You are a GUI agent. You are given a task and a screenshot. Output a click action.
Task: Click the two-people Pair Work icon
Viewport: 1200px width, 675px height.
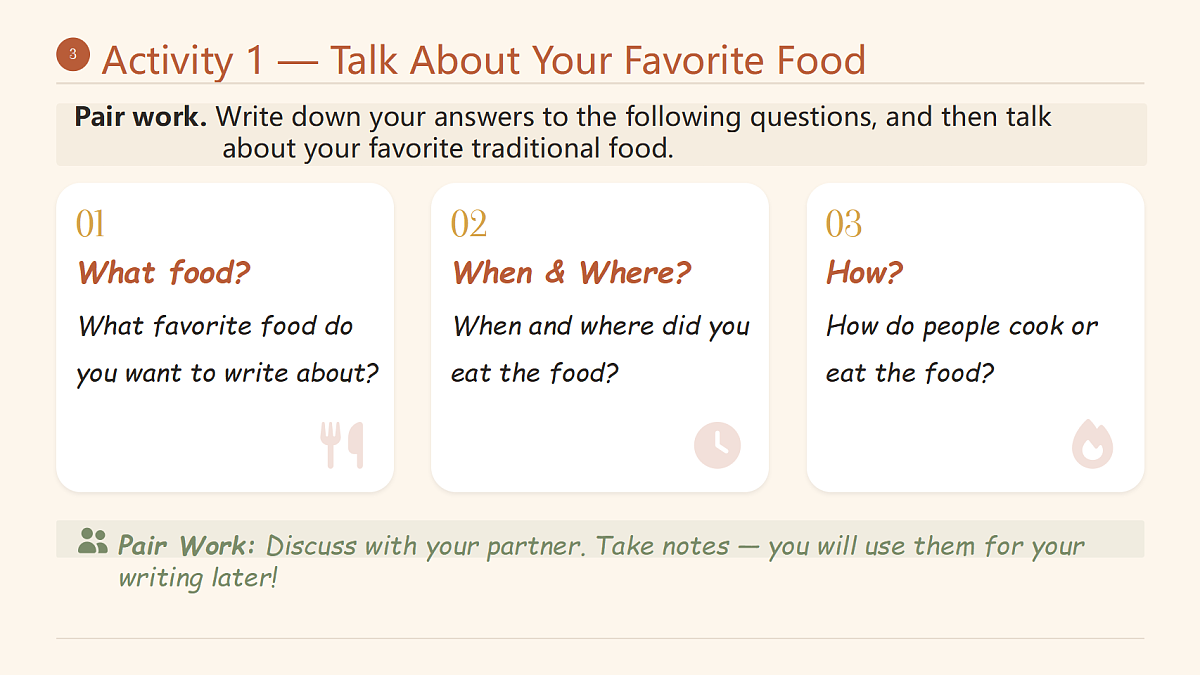(92, 542)
